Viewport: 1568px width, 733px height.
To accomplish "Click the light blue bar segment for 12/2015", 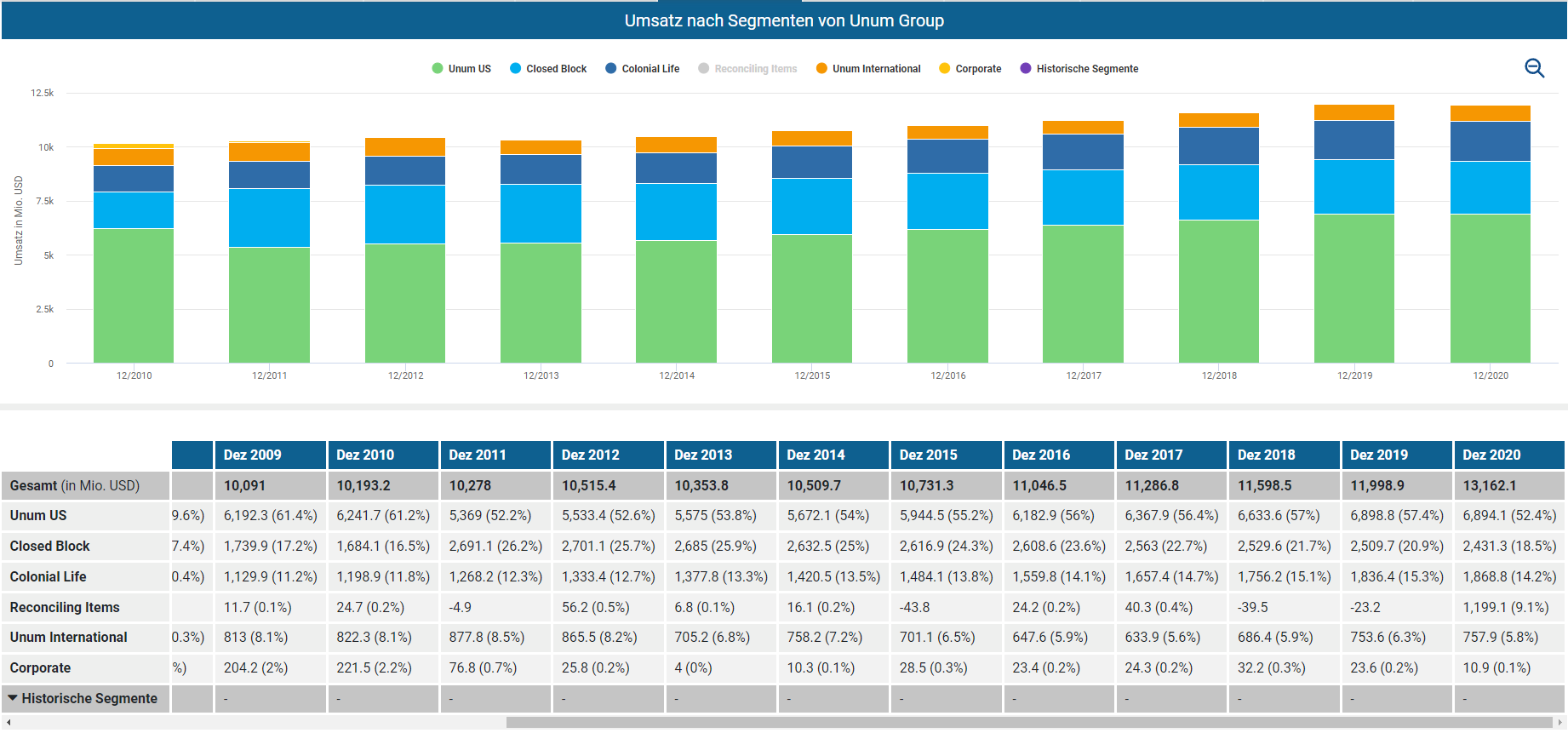I will (x=811, y=206).
